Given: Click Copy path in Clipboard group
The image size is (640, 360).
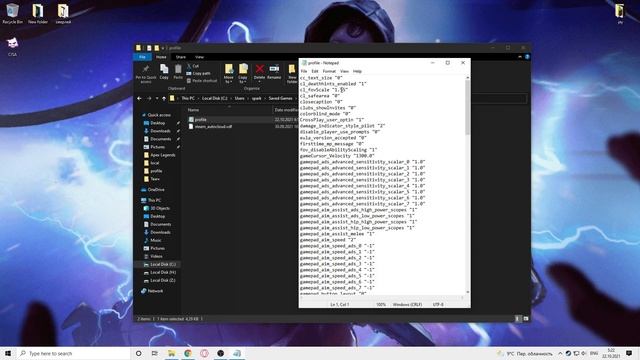Looking at the screenshot, I should 198,73.
